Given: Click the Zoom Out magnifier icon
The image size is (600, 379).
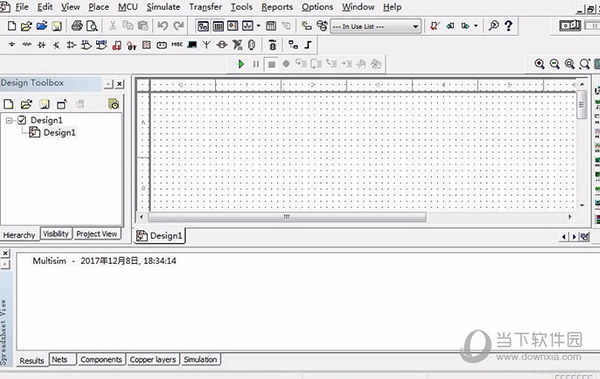Looking at the screenshot, I should point(554,64).
